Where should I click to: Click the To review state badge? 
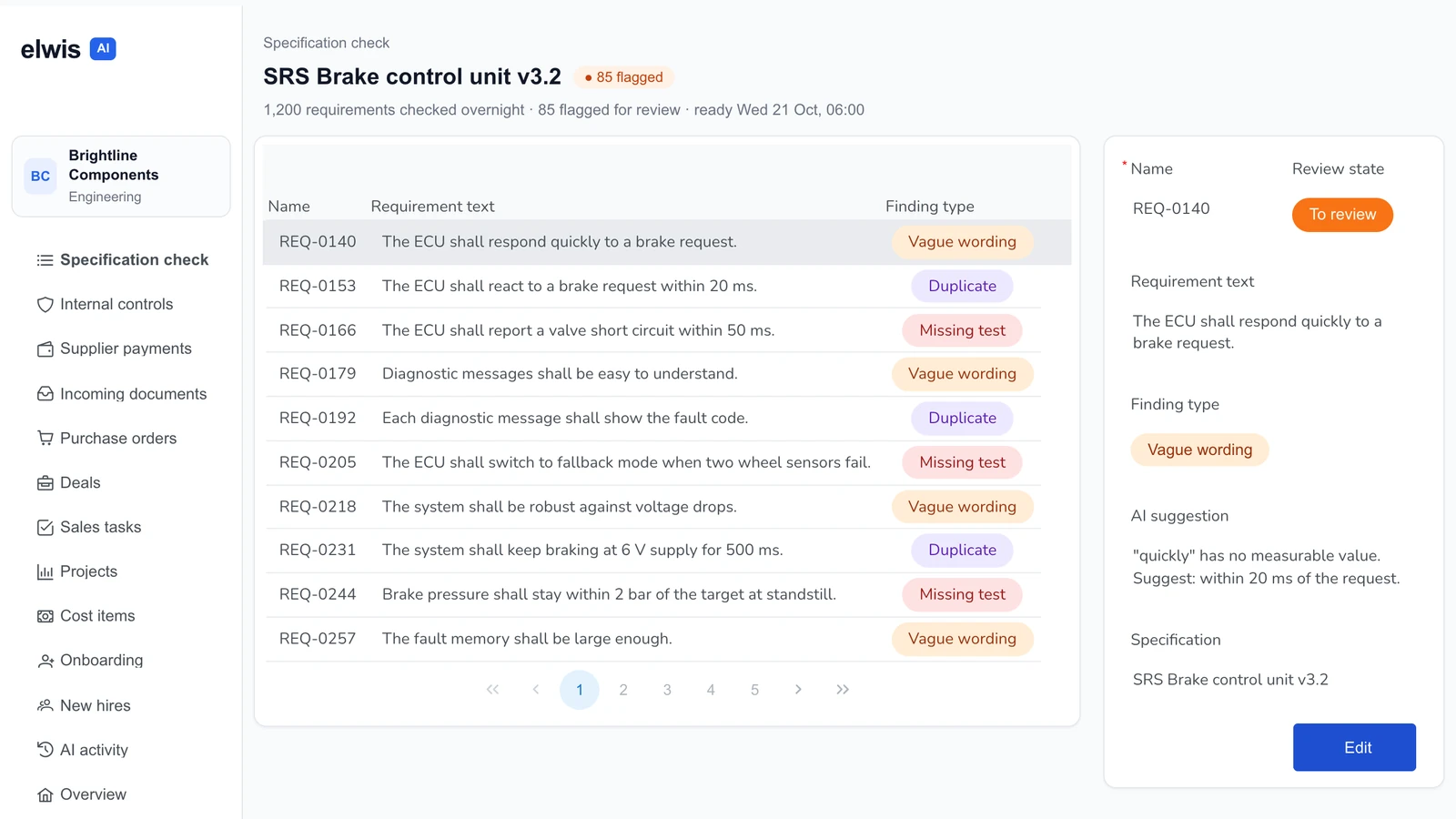1342,215
